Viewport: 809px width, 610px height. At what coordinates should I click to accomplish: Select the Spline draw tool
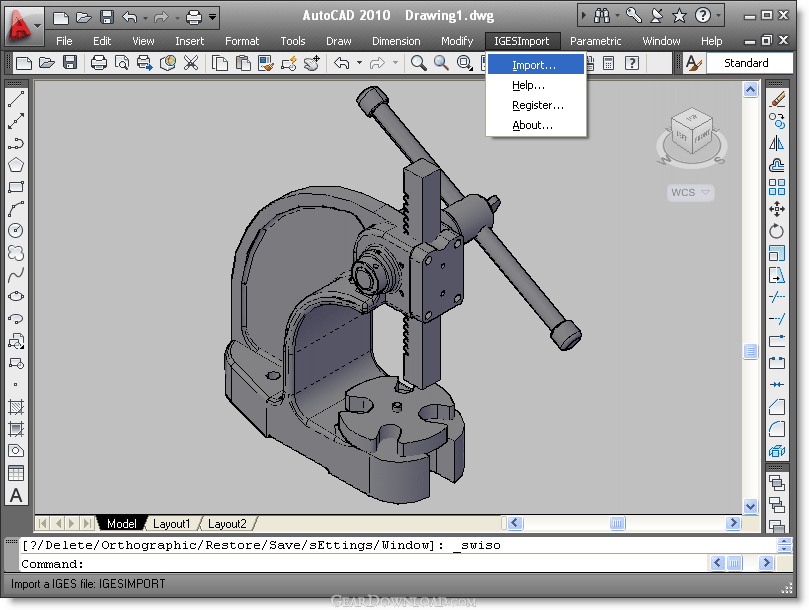[x=16, y=275]
